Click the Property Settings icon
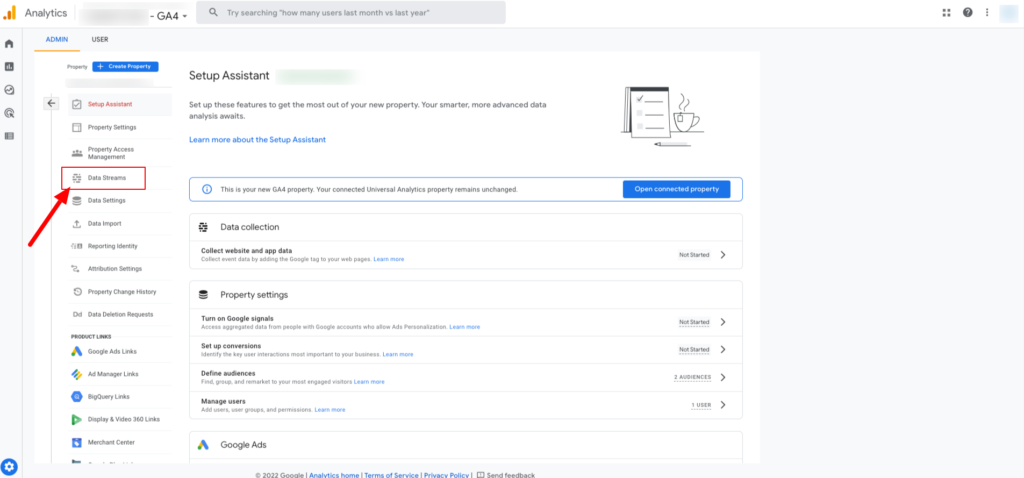This screenshot has width=1024, height=478. point(76,127)
